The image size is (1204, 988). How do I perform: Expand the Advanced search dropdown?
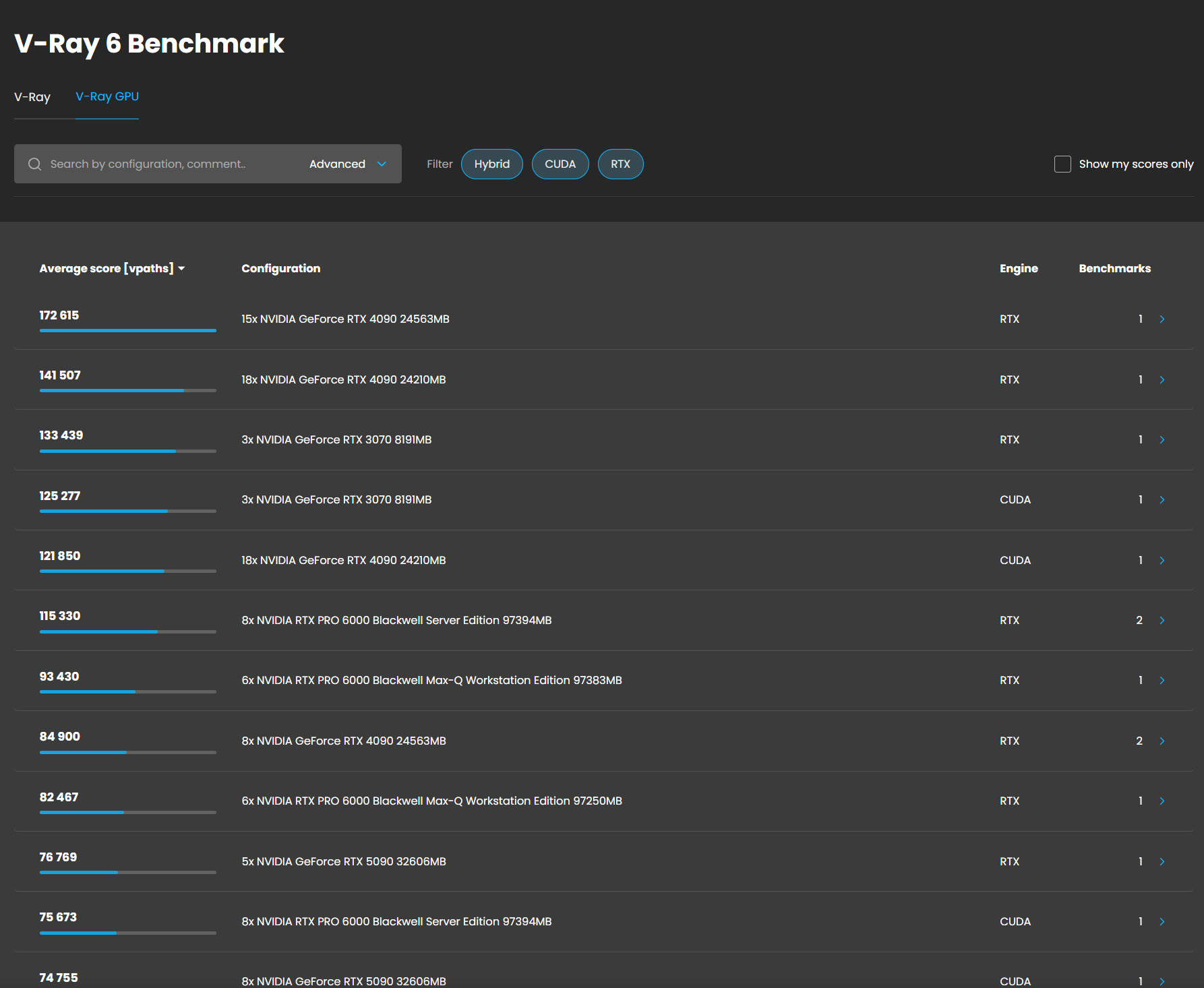coord(348,164)
